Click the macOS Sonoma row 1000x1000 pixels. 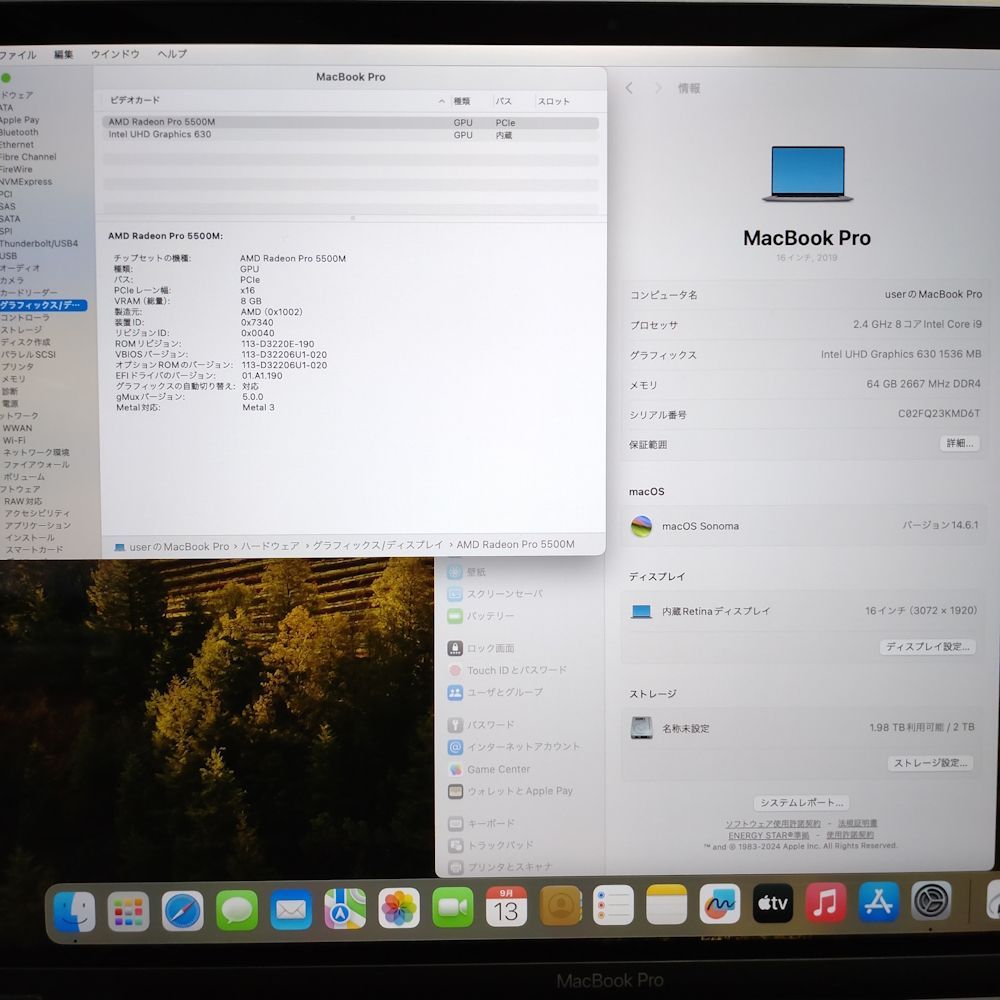click(x=802, y=526)
